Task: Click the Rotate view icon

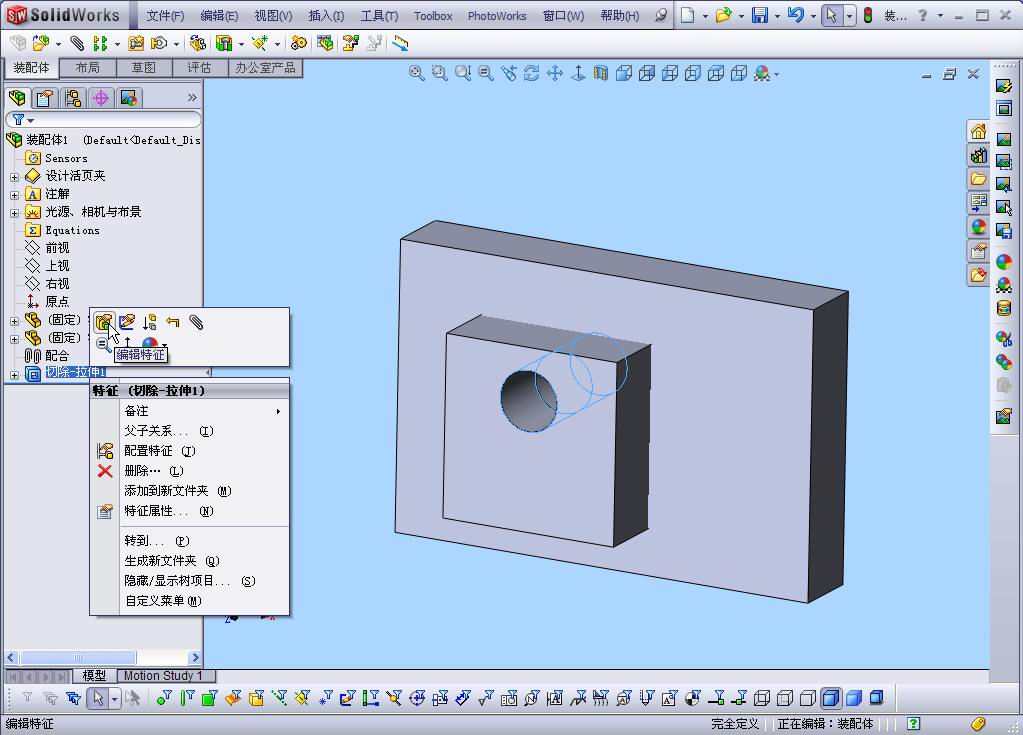Action: (x=532, y=73)
